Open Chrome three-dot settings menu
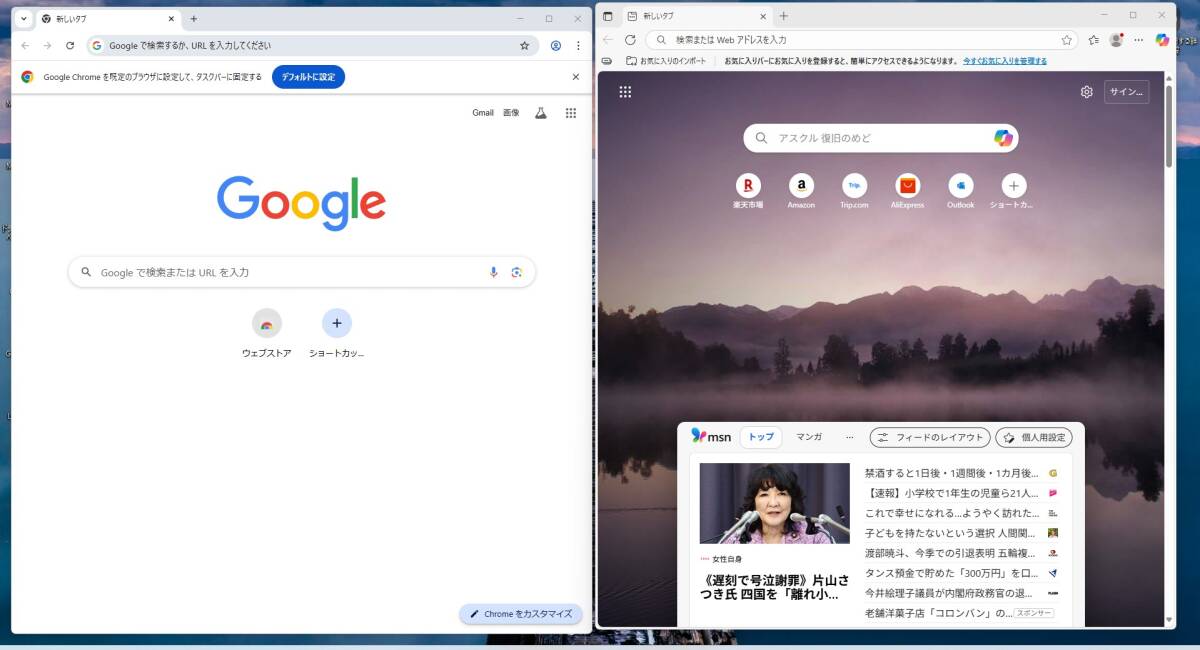1200x650 pixels. [x=578, y=45]
